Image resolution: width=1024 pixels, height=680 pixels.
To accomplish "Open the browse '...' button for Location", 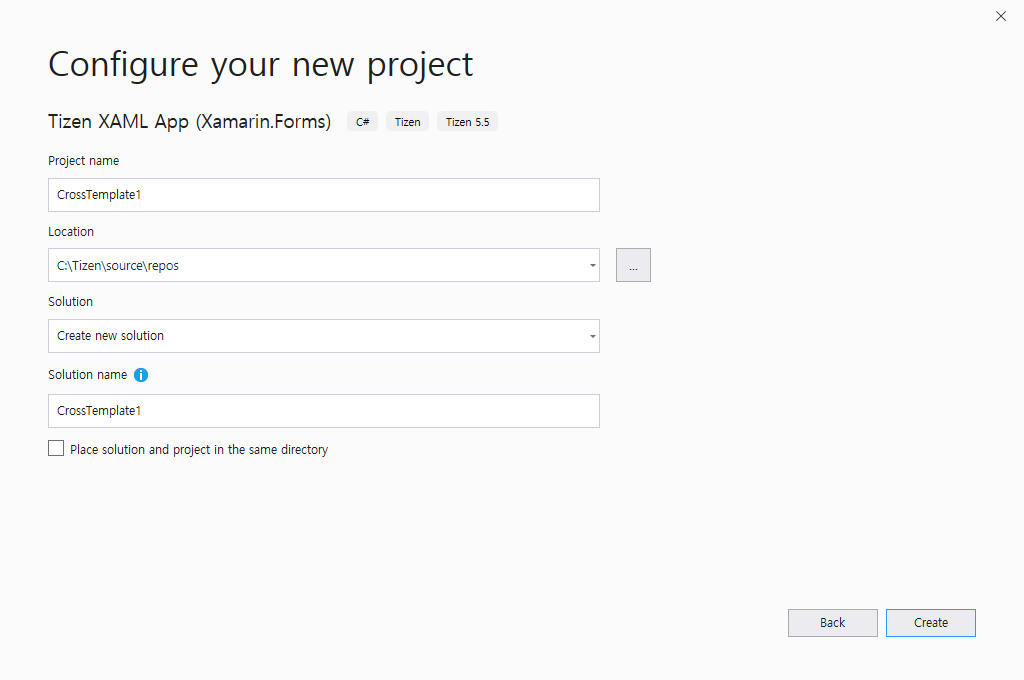I will 633,266.
